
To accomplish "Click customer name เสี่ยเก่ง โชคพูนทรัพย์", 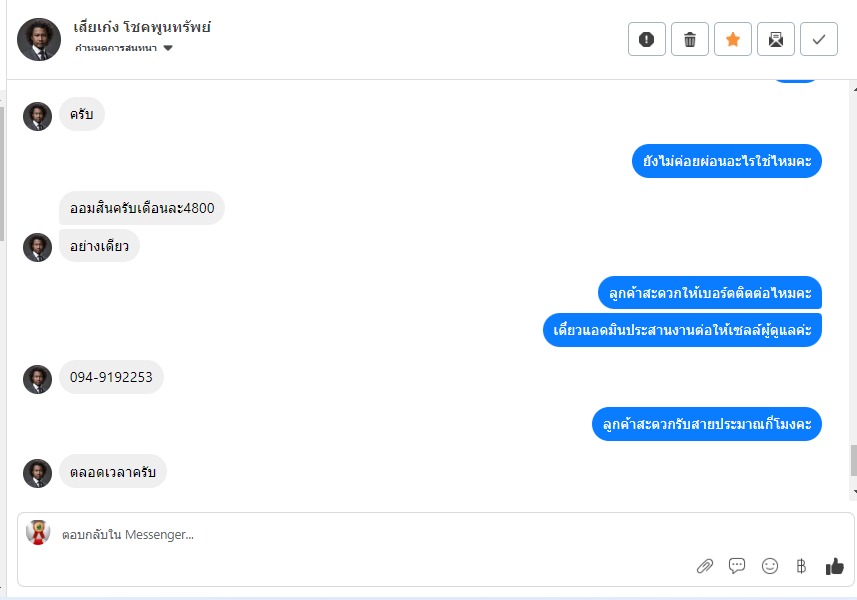I will (142, 27).
